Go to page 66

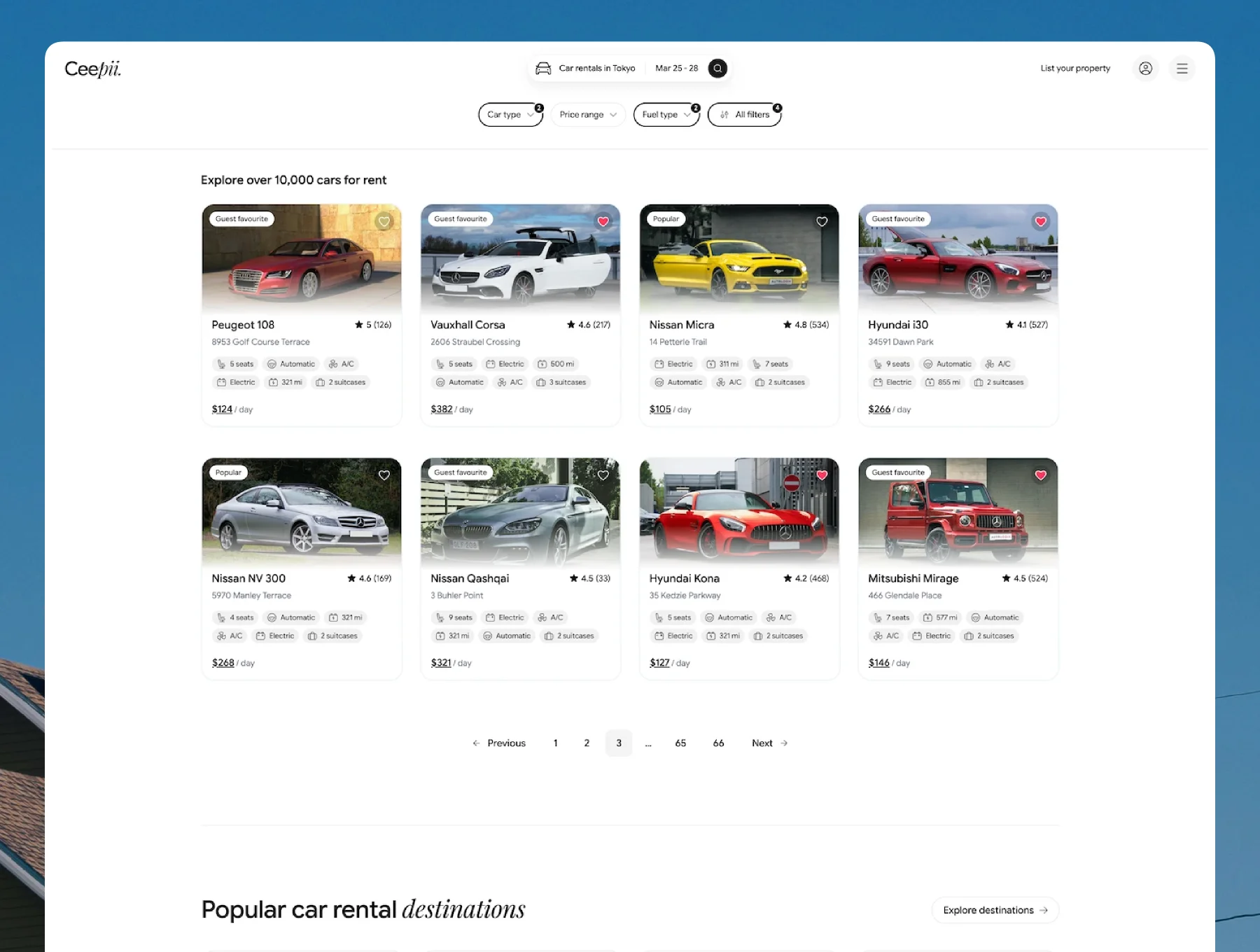[x=718, y=743]
